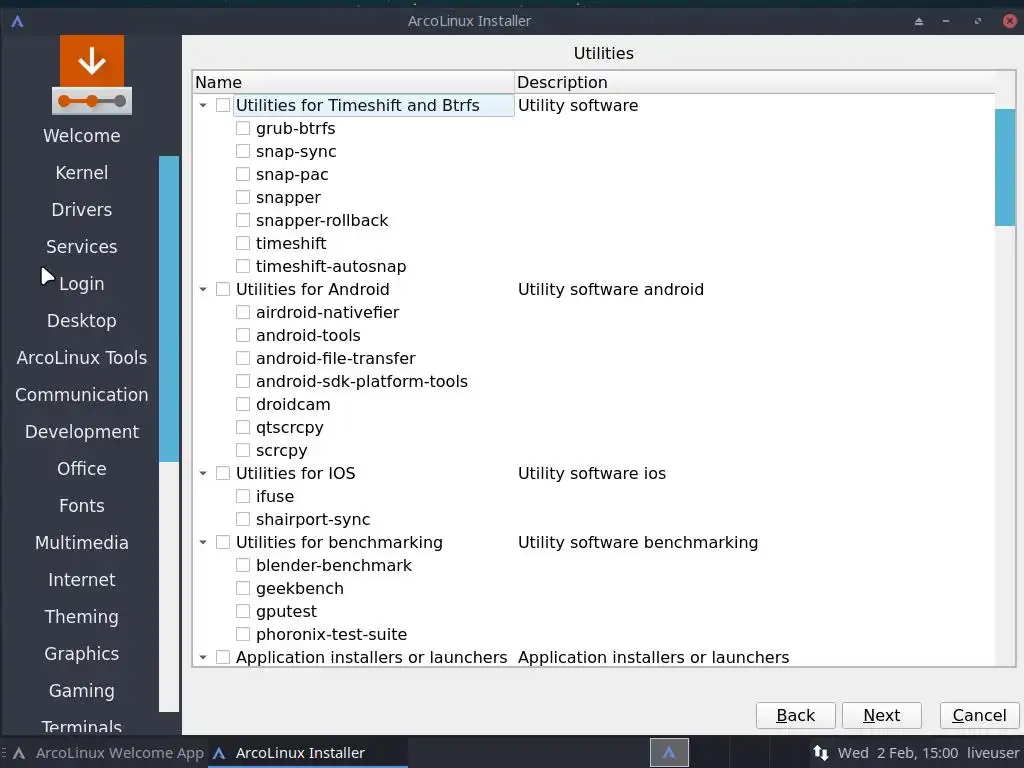Screen dimensions: 1024x768
Task: Maximize the ArcoLinux Installer window
Action: pyautogui.click(x=978, y=22)
